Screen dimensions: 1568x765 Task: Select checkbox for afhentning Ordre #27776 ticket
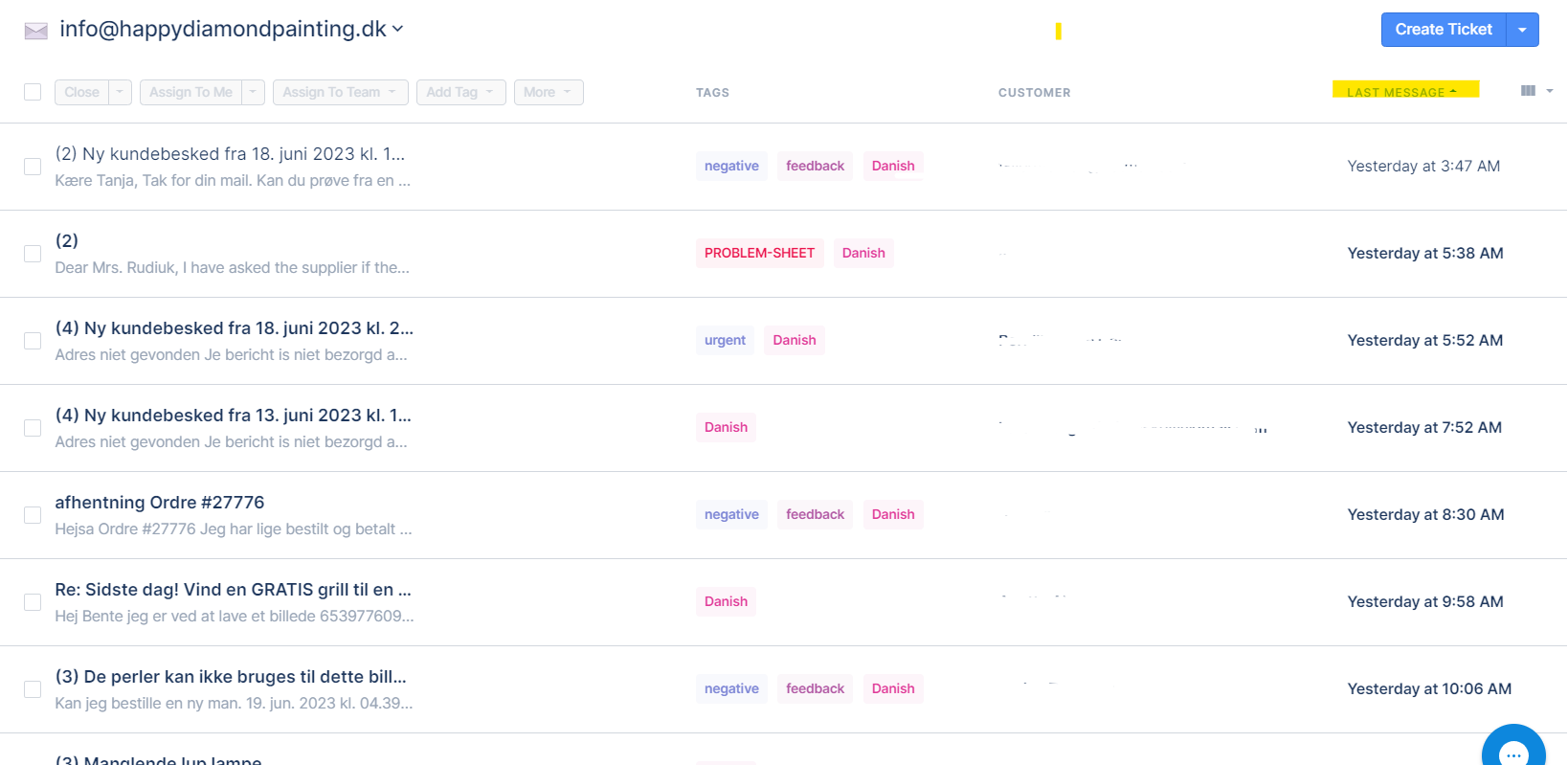(x=33, y=515)
